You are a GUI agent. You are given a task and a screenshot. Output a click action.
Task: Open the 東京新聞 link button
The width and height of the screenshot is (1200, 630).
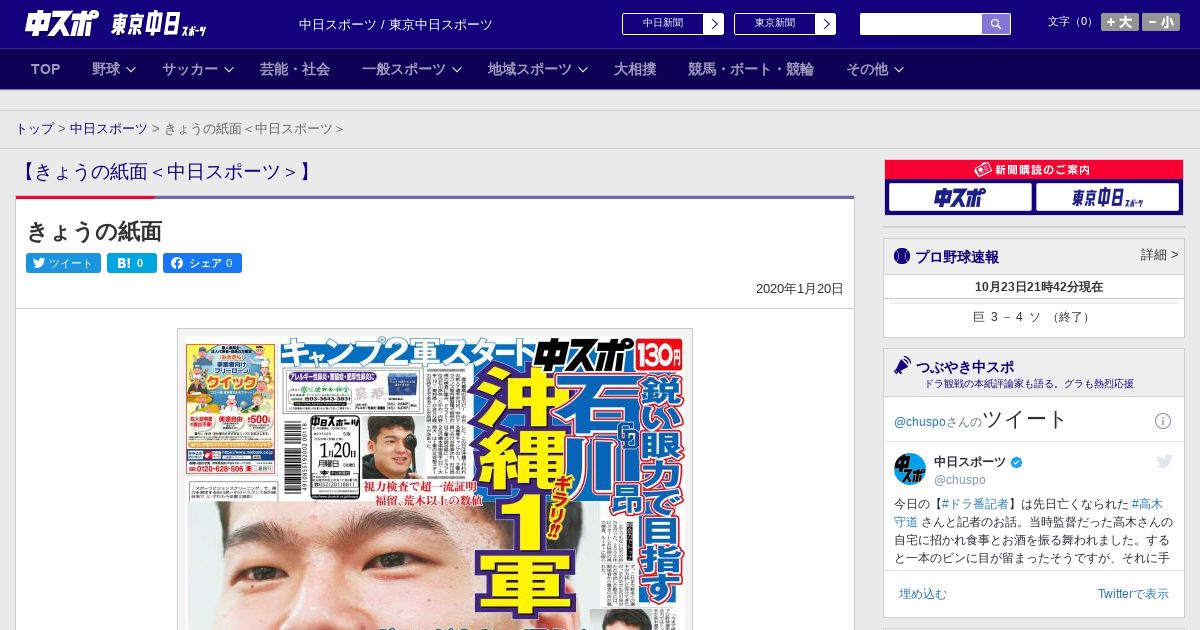[774, 24]
